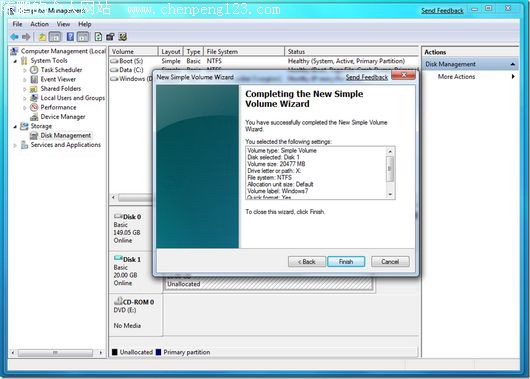Click the Local Users and Groups icon
This screenshot has height=379, width=530.
click(x=34, y=98)
